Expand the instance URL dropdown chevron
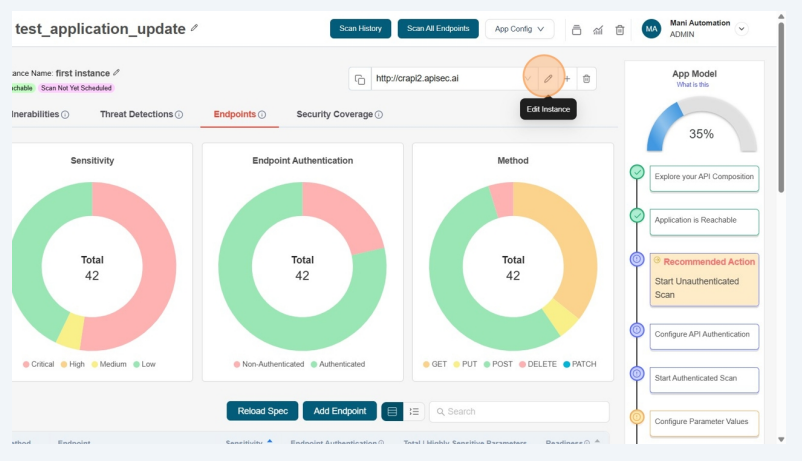The image size is (802, 461). pos(528,79)
